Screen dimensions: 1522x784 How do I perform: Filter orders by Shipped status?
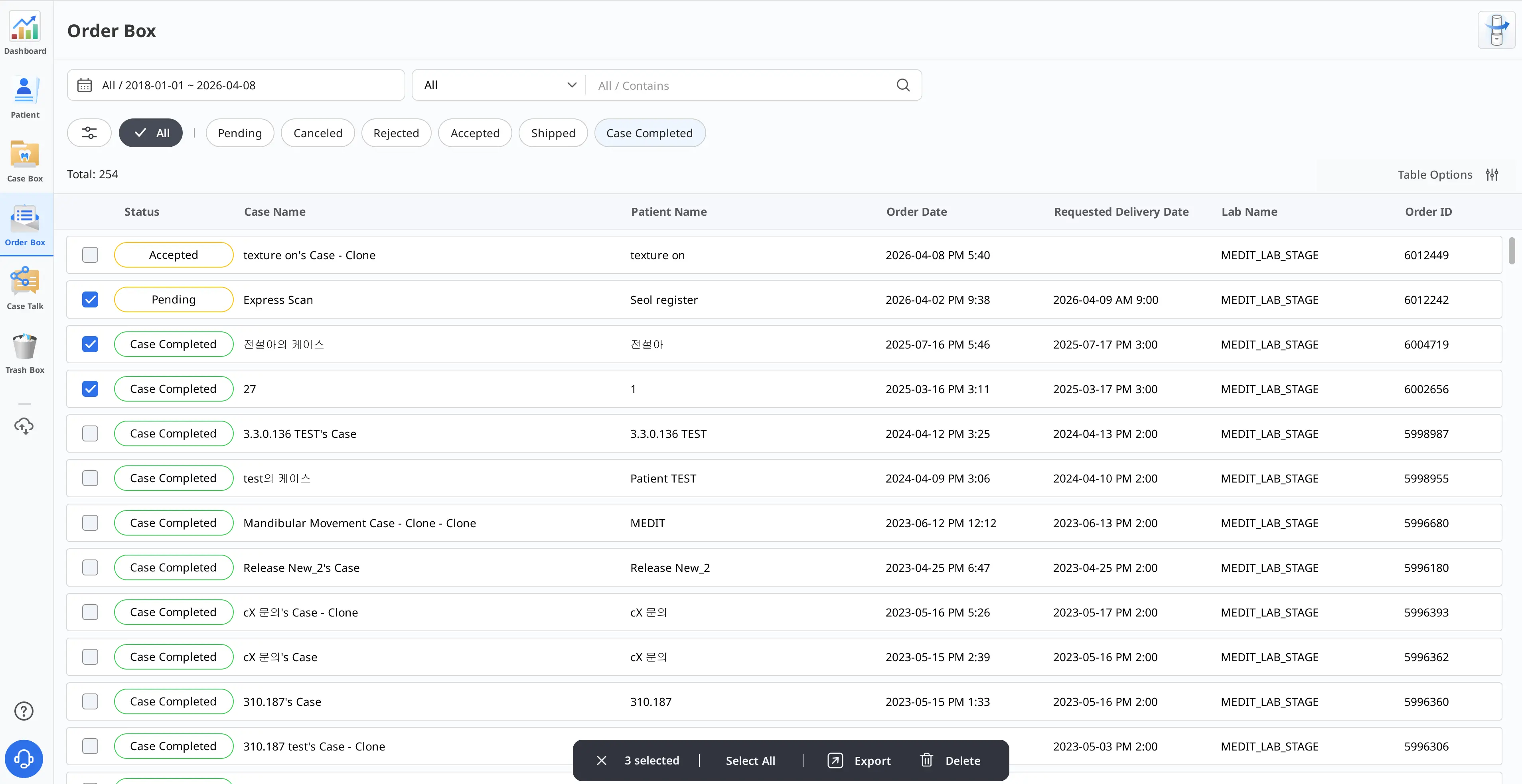click(553, 133)
